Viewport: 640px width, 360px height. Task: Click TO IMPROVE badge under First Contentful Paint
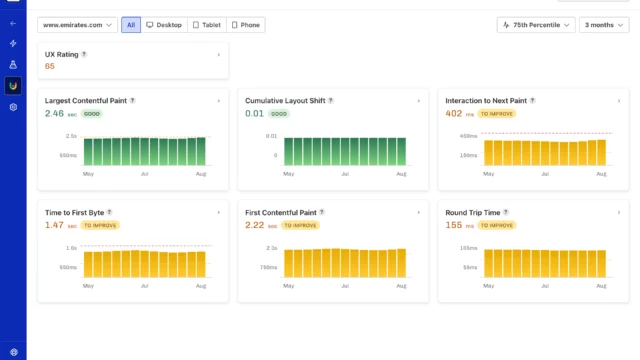[x=300, y=225]
